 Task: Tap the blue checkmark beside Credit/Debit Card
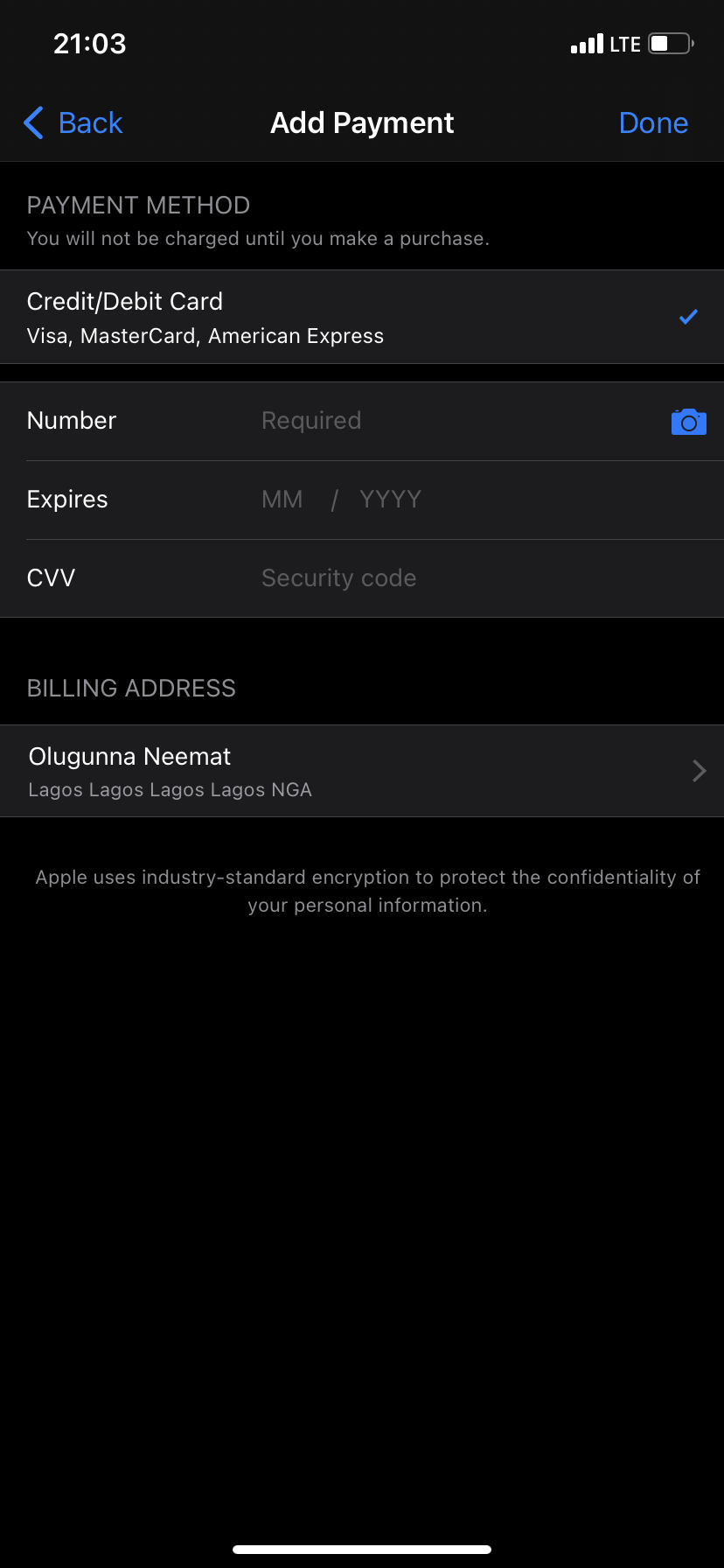pos(688,317)
